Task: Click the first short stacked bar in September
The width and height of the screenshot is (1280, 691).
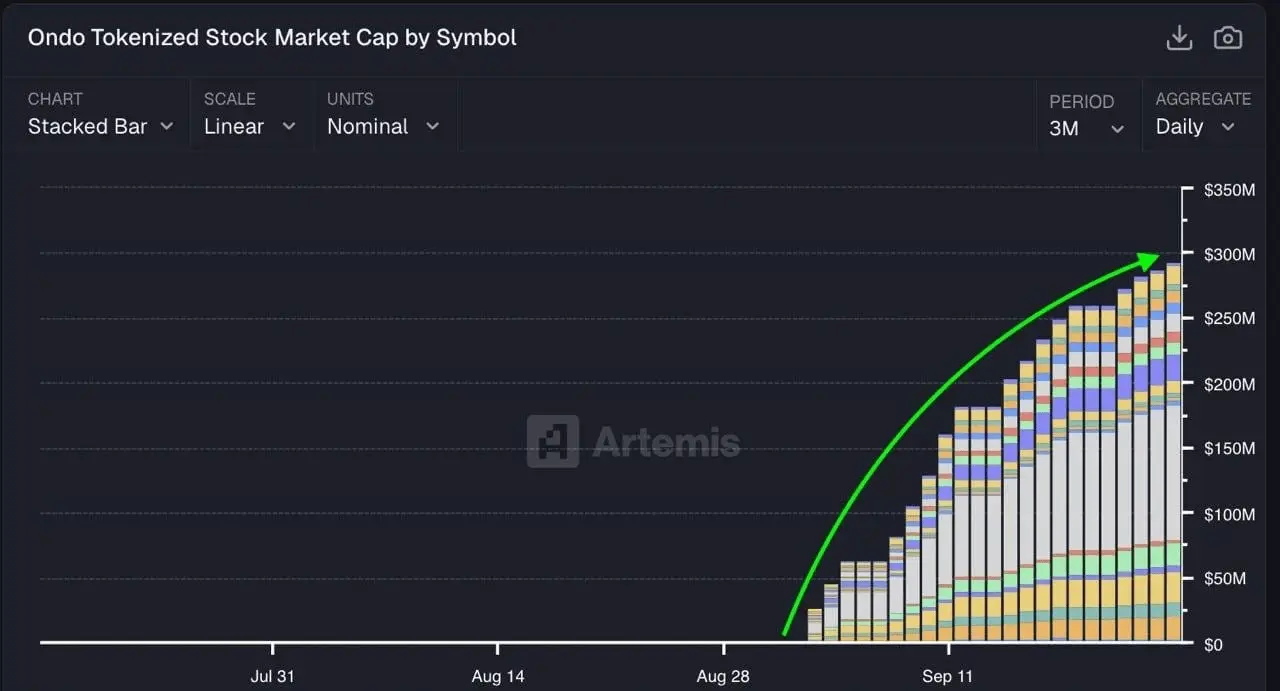Action: (x=815, y=624)
